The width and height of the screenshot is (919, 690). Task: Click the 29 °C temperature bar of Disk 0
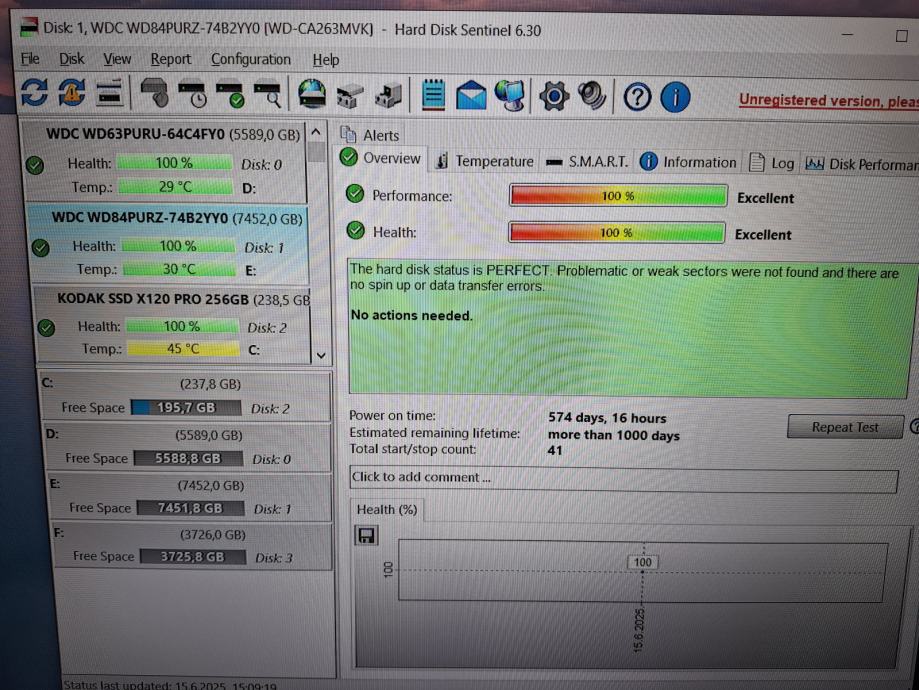(175, 187)
